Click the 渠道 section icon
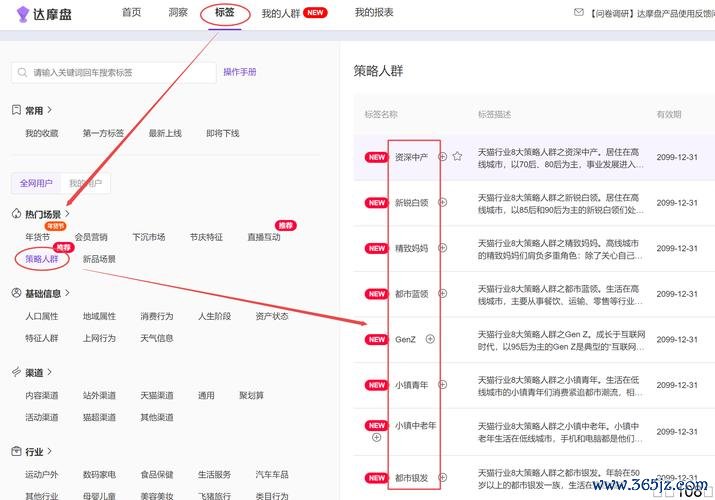 (16, 372)
